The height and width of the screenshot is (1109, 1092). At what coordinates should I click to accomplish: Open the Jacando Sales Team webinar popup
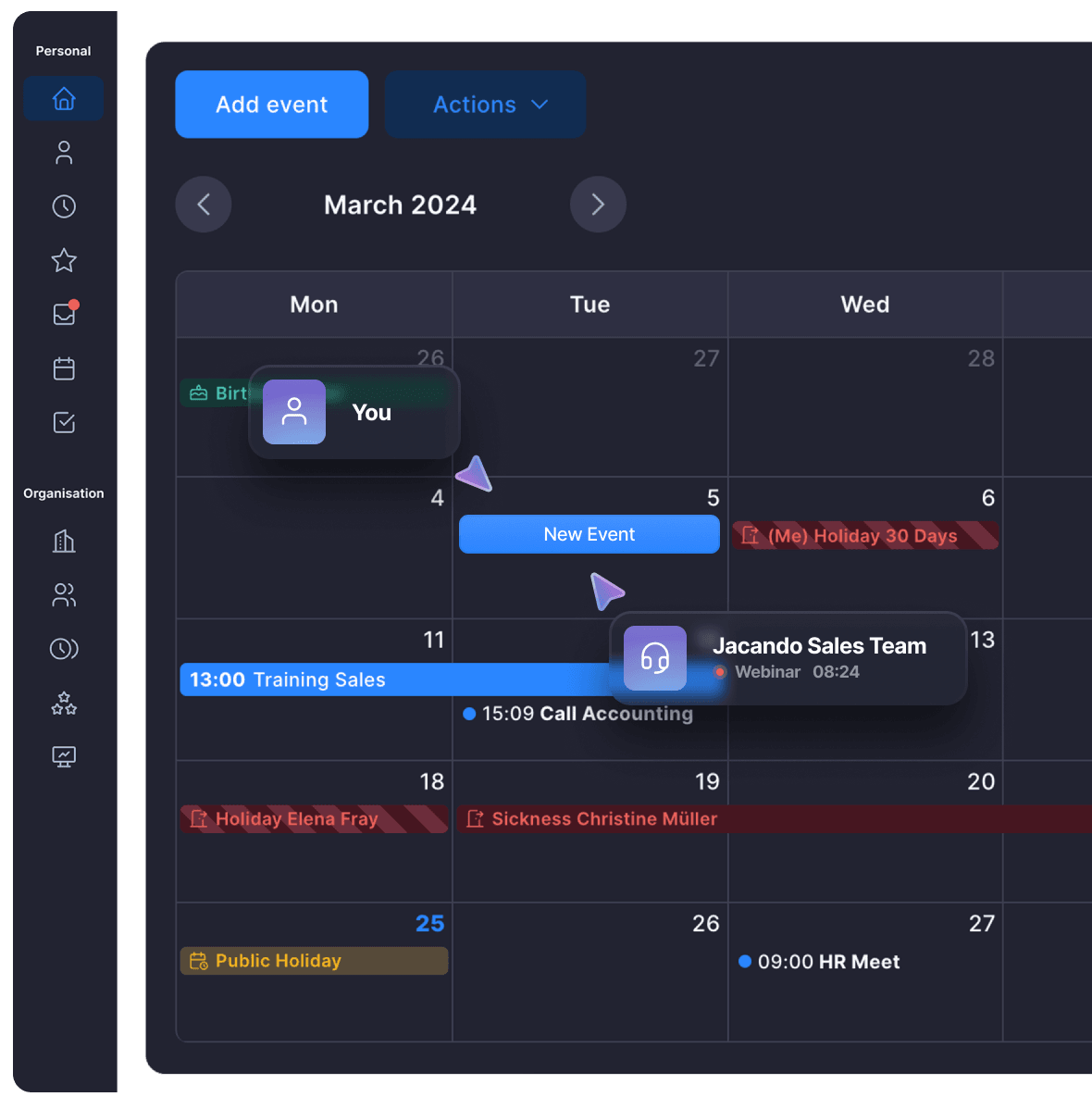787,658
